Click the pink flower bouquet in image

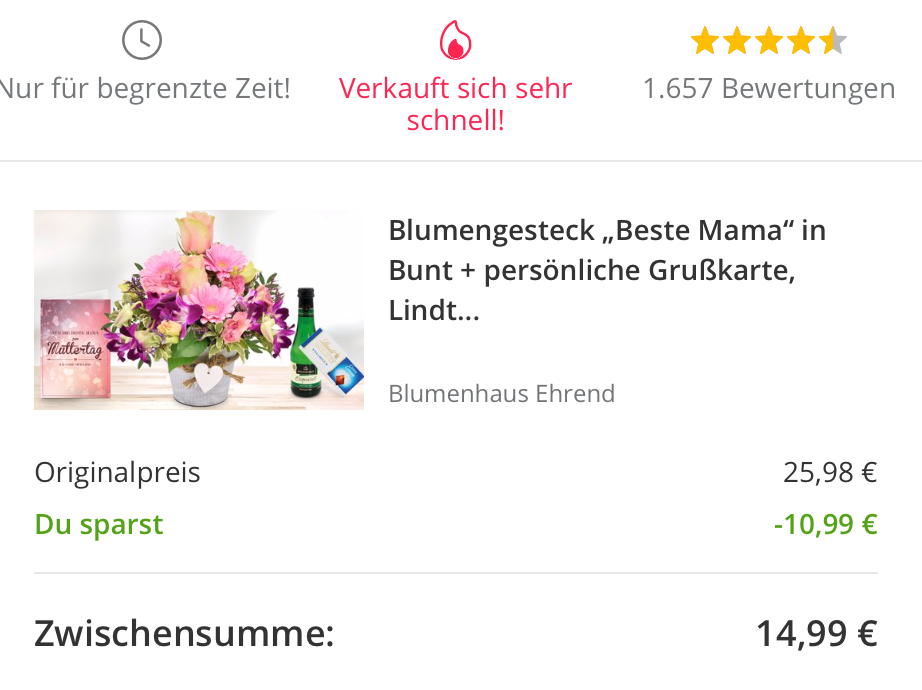(200, 290)
